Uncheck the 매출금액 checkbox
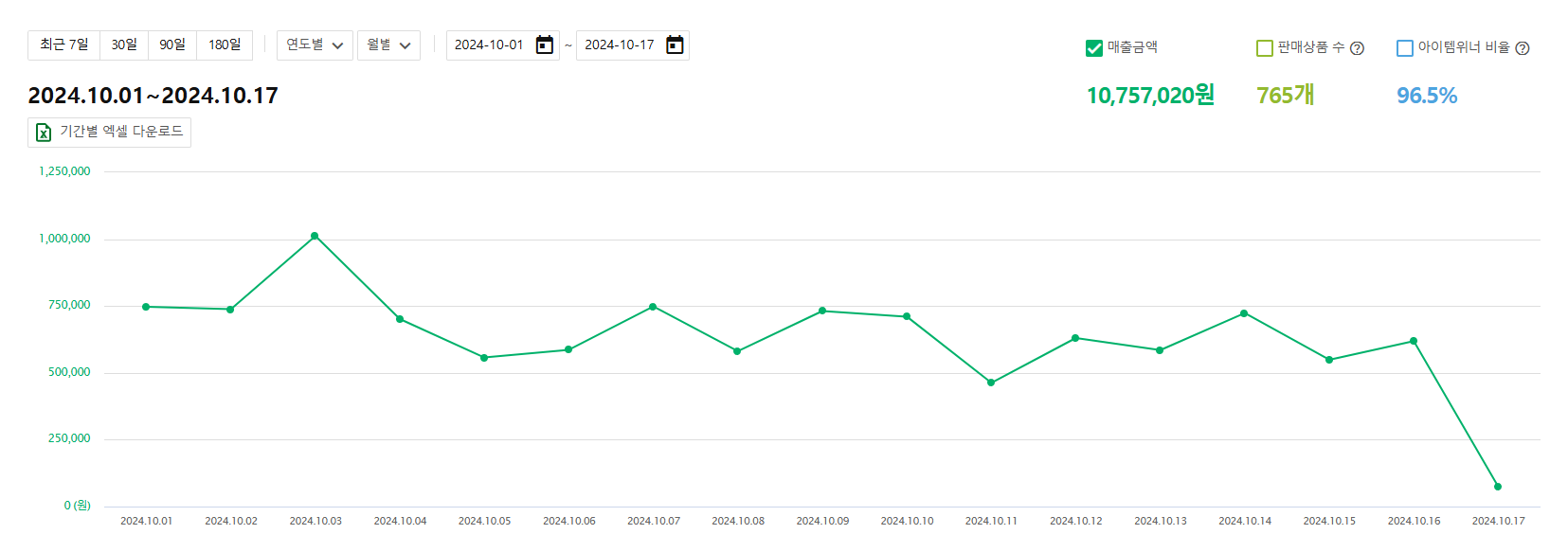The image size is (1568, 552). (1094, 48)
